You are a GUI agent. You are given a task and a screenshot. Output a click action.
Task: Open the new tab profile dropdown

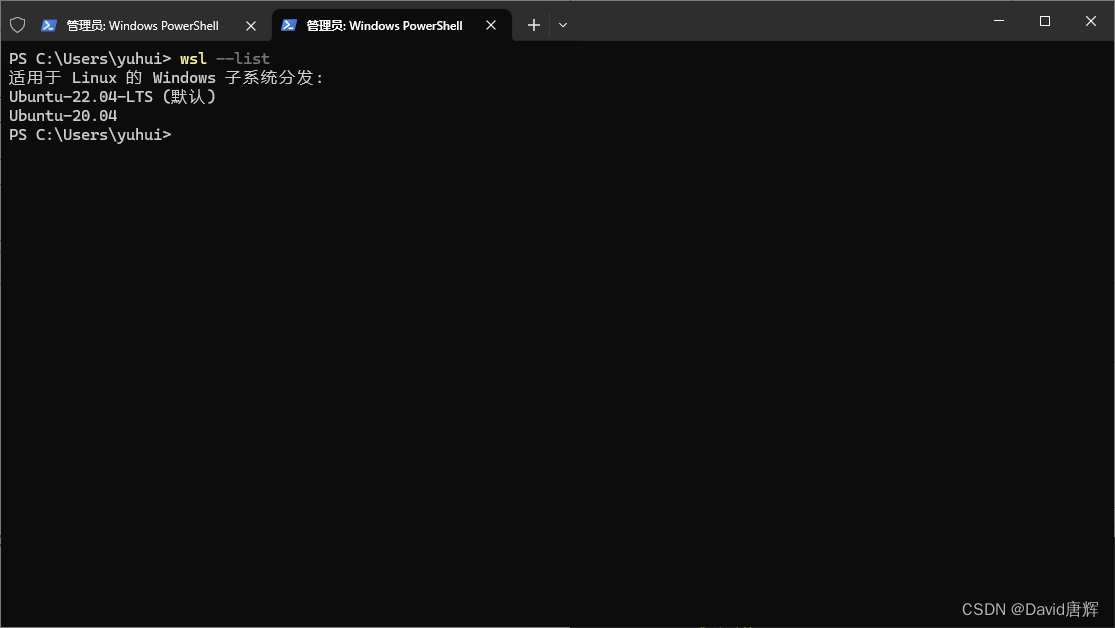click(x=563, y=26)
